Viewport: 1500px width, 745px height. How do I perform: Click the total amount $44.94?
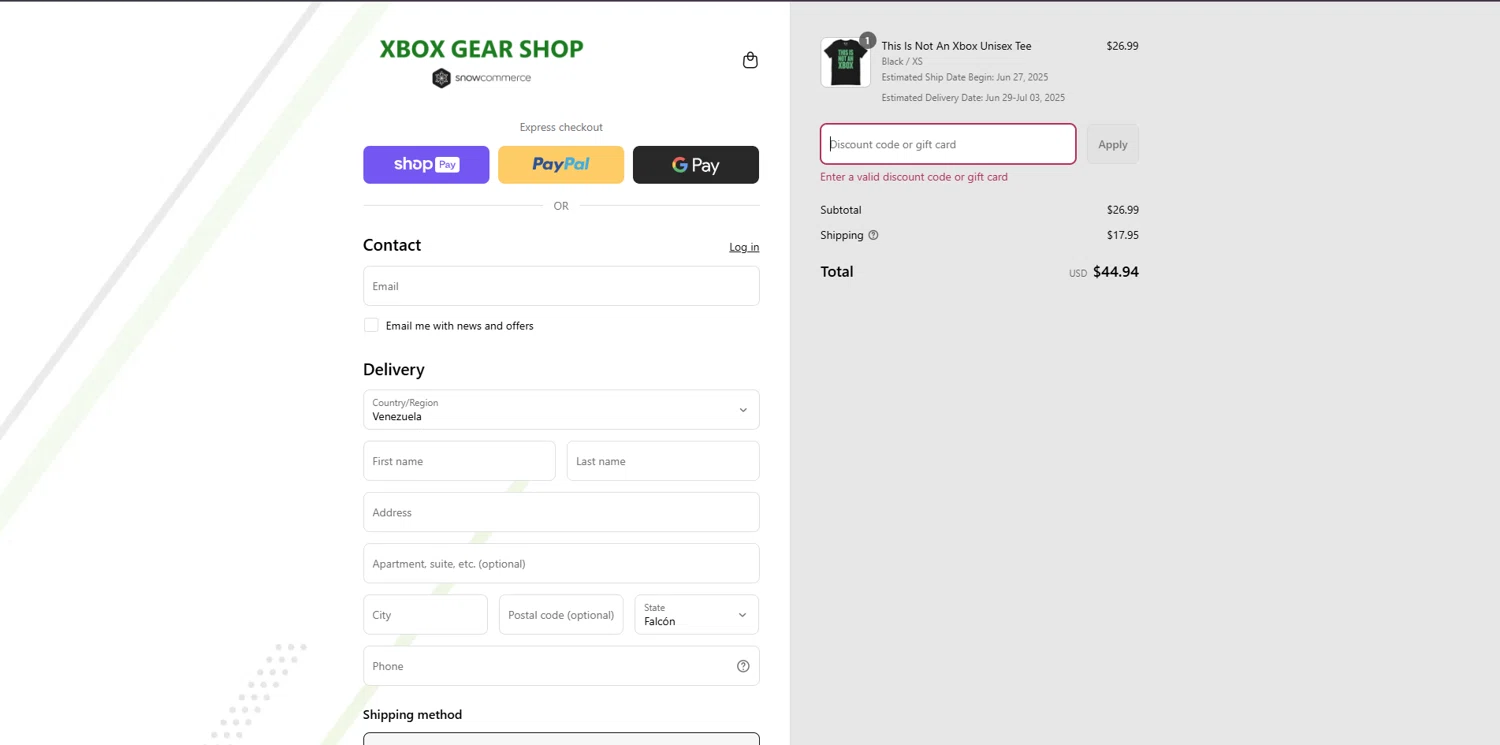coord(1116,272)
